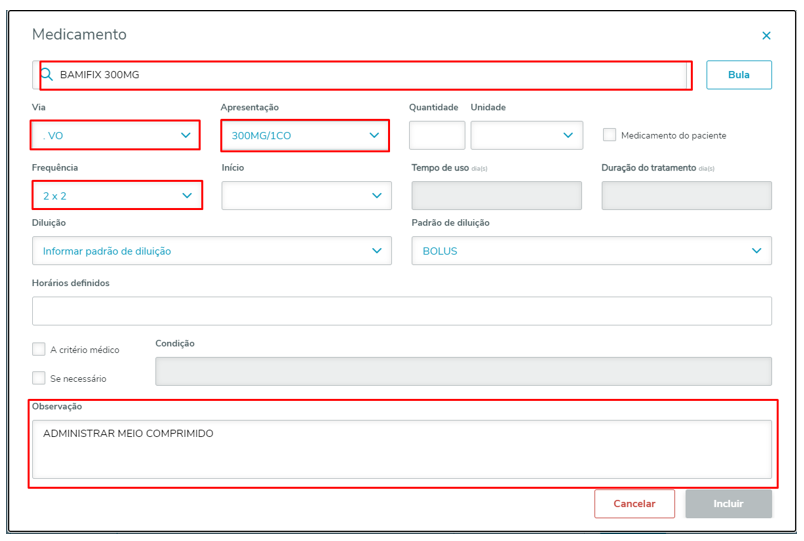This screenshot has width=804, height=541.
Task: Open the Apresentação dropdown
Action: [x=305, y=135]
